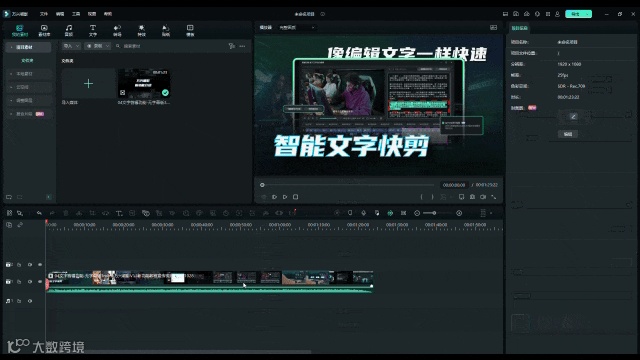Click the 项目信息 tab in right panel
Screen dimensions: 640x360
tap(520, 28)
